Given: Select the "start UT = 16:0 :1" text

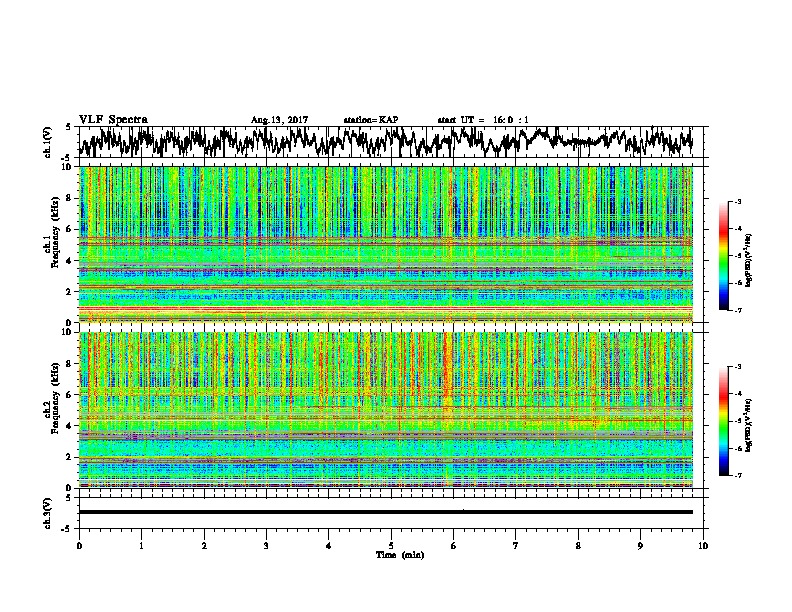Looking at the screenshot, I should [x=483, y=120].
